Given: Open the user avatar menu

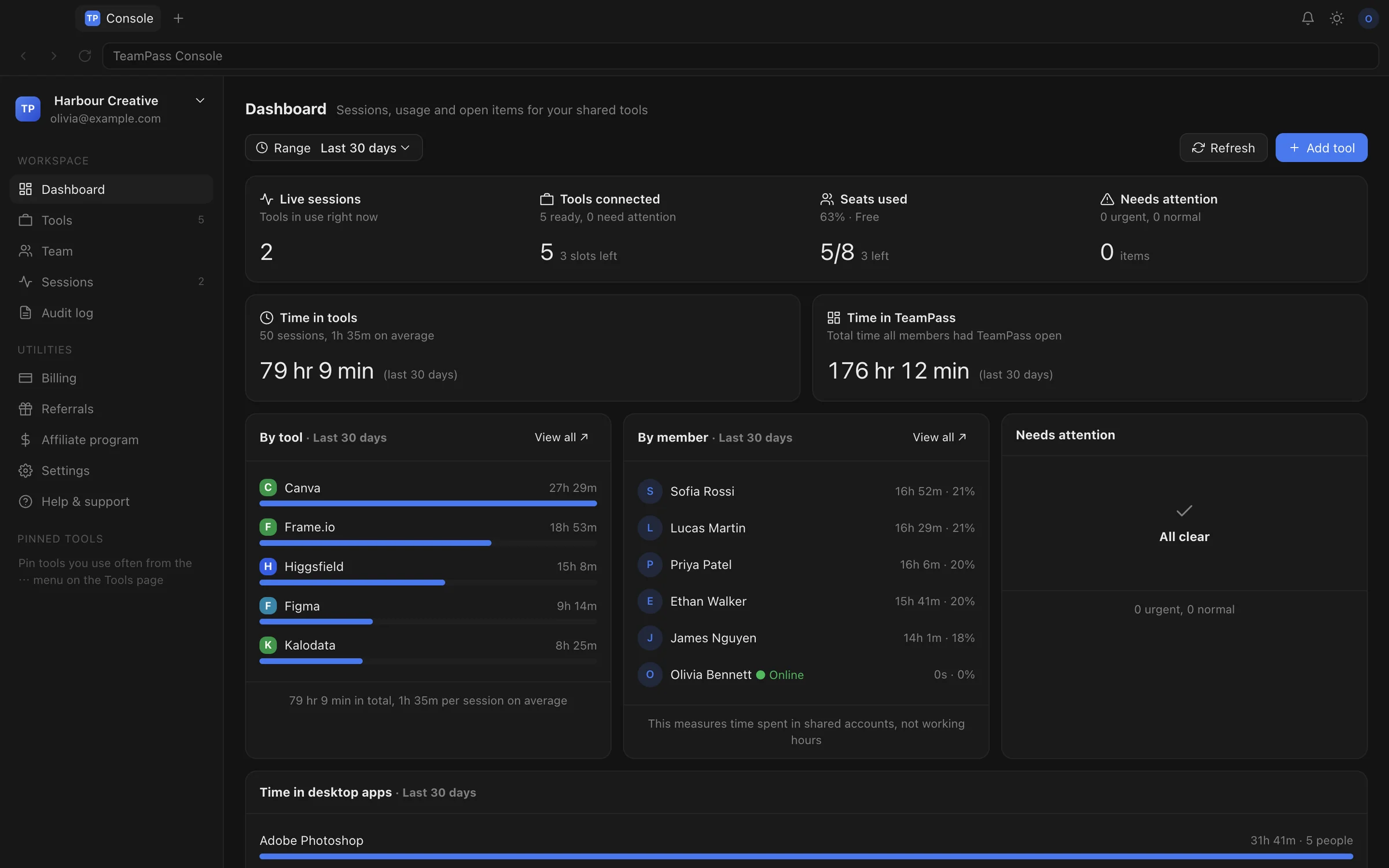Looking at the screenshot, I should pos(1368,19).
